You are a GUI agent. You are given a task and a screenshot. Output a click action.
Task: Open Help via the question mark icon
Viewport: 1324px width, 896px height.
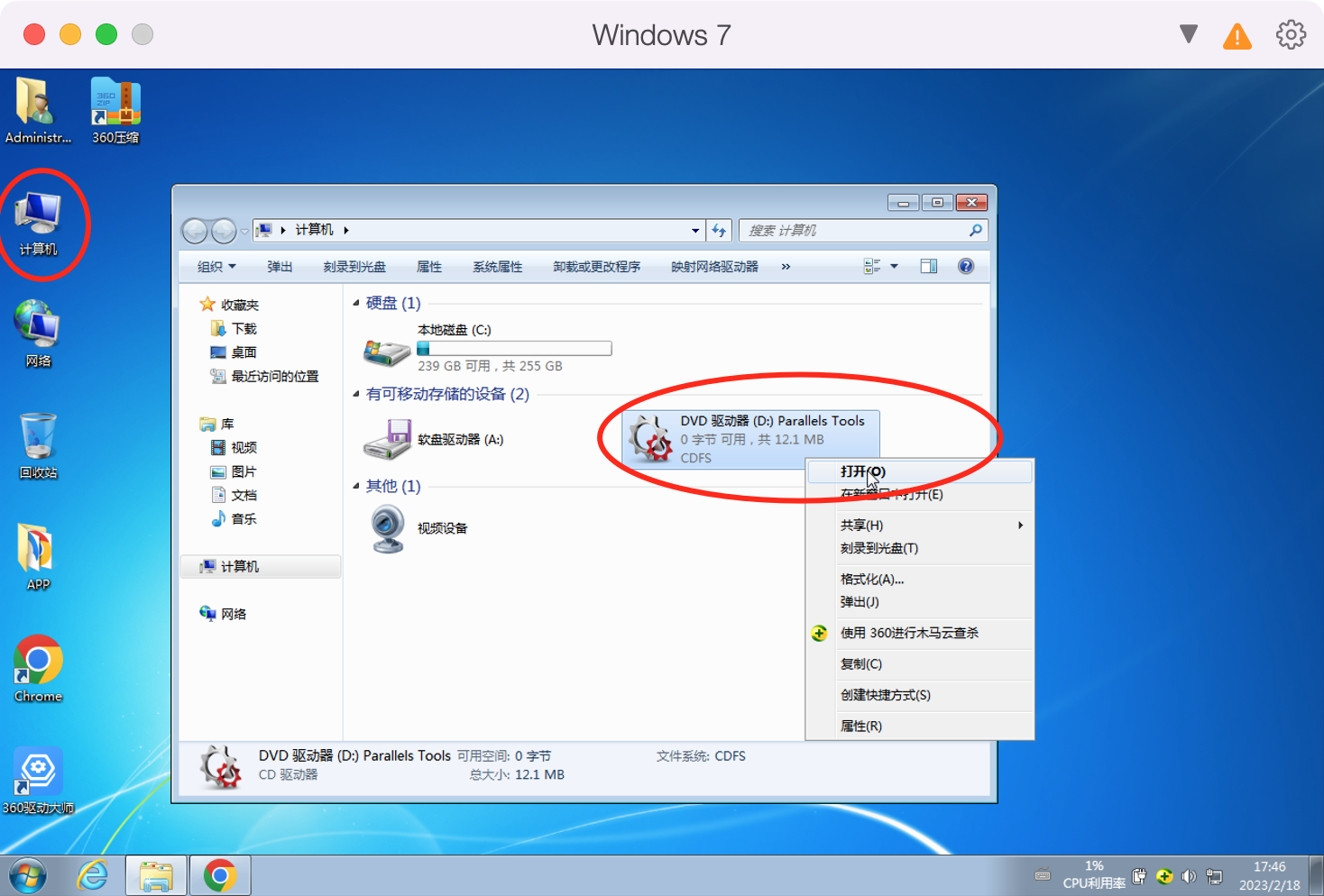point(966,266)
